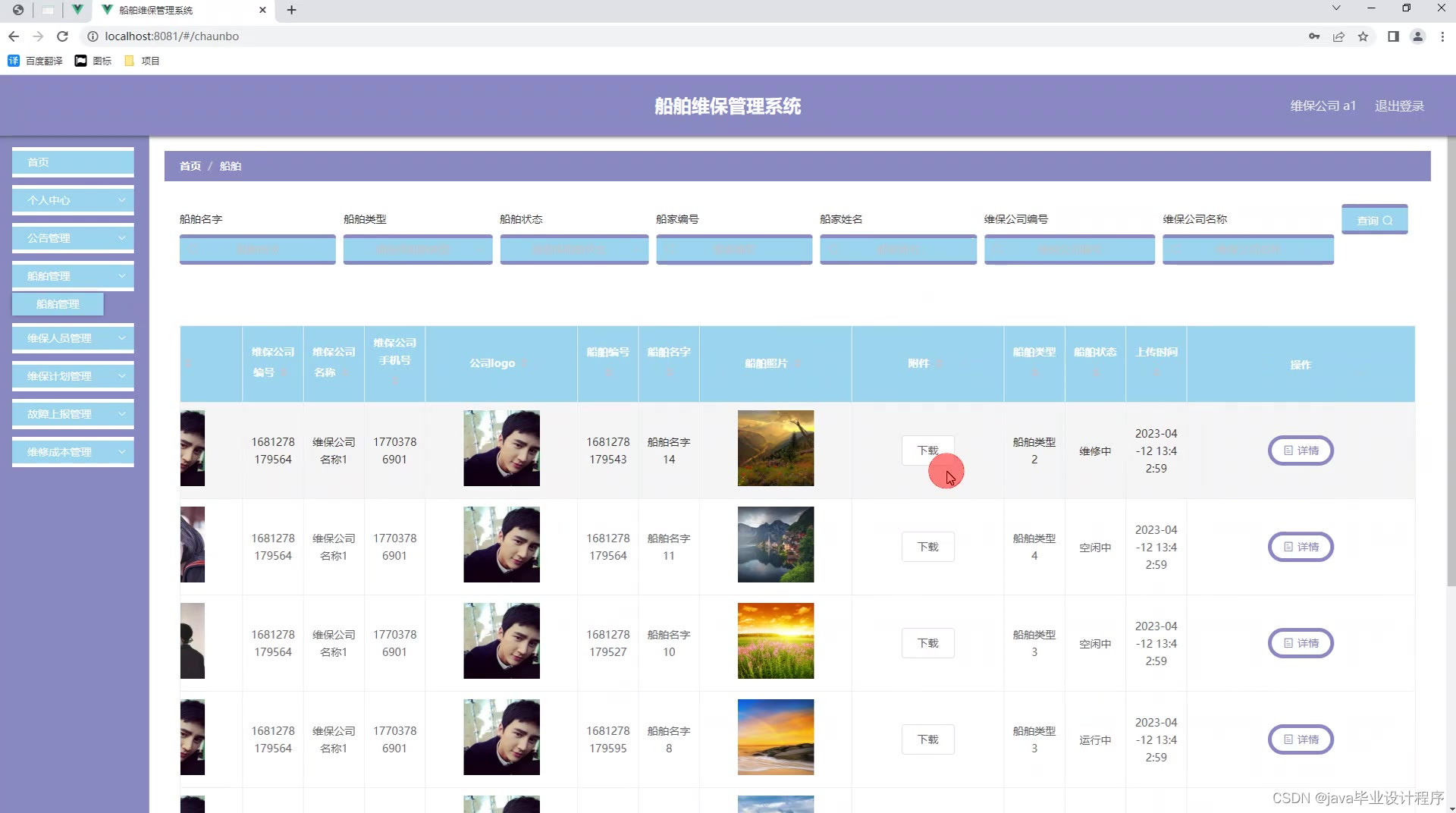The image size is (1456, 813).
Task: Sort the table by the 船舶状态 column header
Action: [x=1095, y=363]
